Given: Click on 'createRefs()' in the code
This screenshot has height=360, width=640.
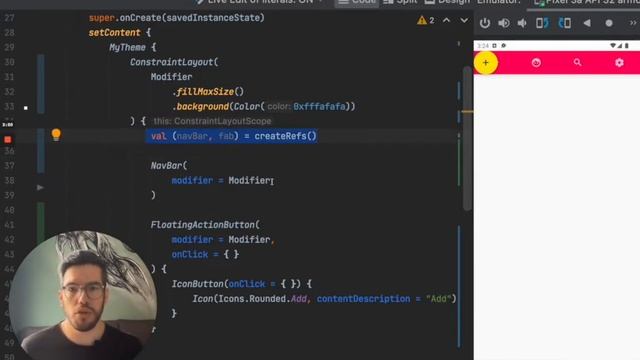Looking at the screenshot, I should click(285, 136).
